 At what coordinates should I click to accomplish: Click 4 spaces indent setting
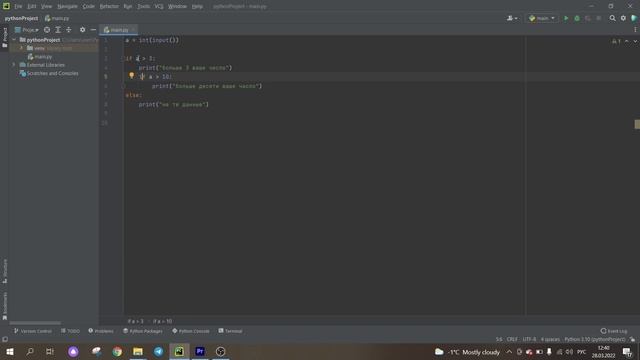[550, 340]
